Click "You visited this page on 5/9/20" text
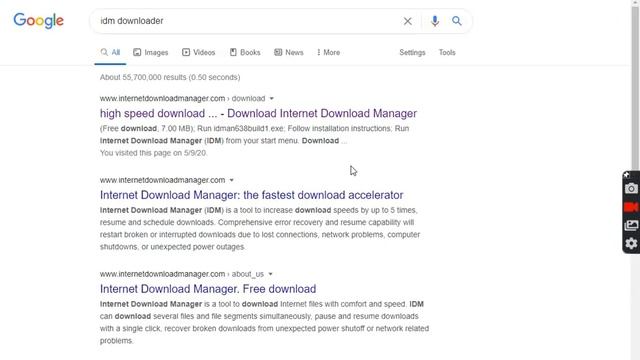Image resolution: width=640 pixels, height=360 pixels. 153,153
